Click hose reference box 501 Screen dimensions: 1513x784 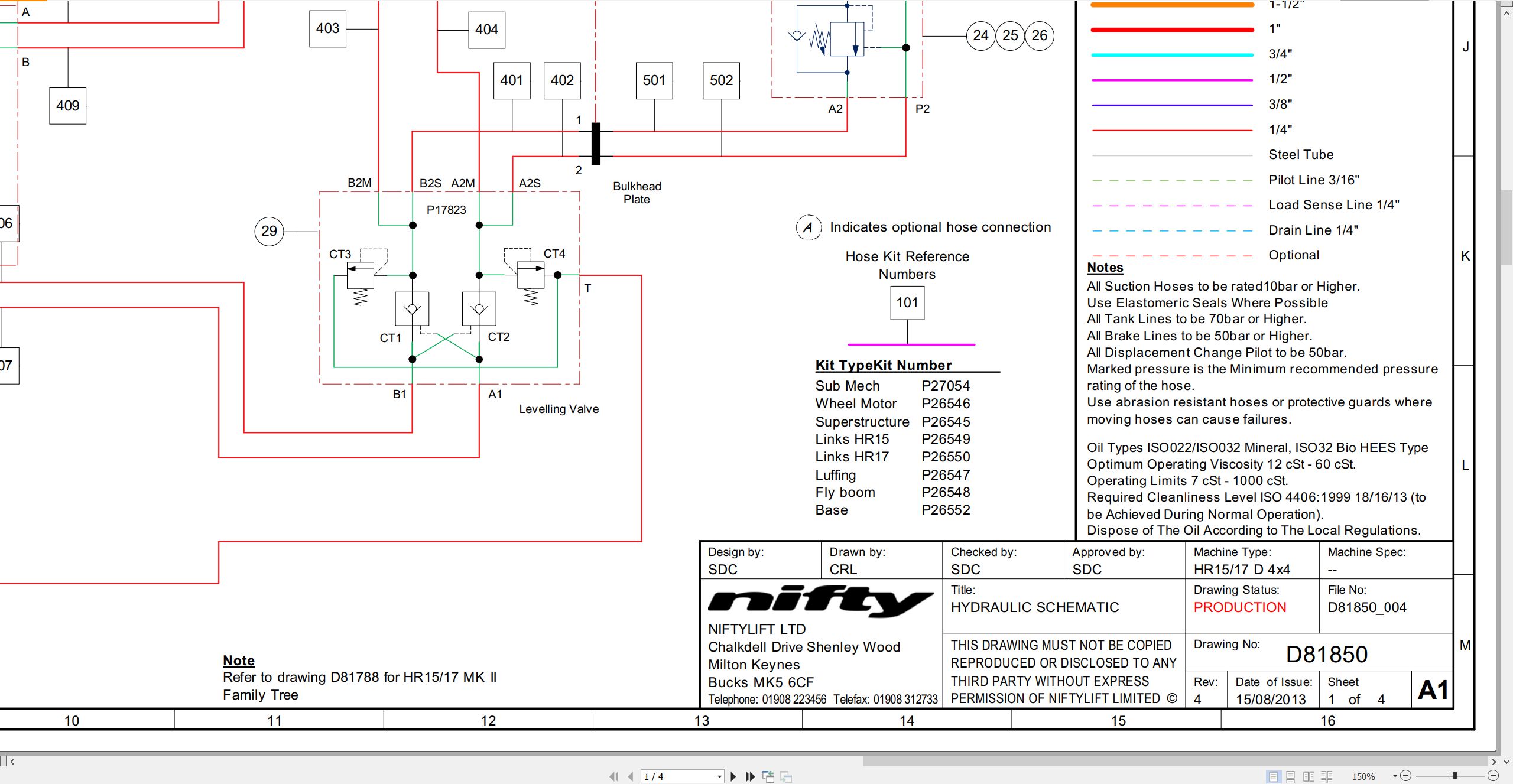(x=654, y=80)
